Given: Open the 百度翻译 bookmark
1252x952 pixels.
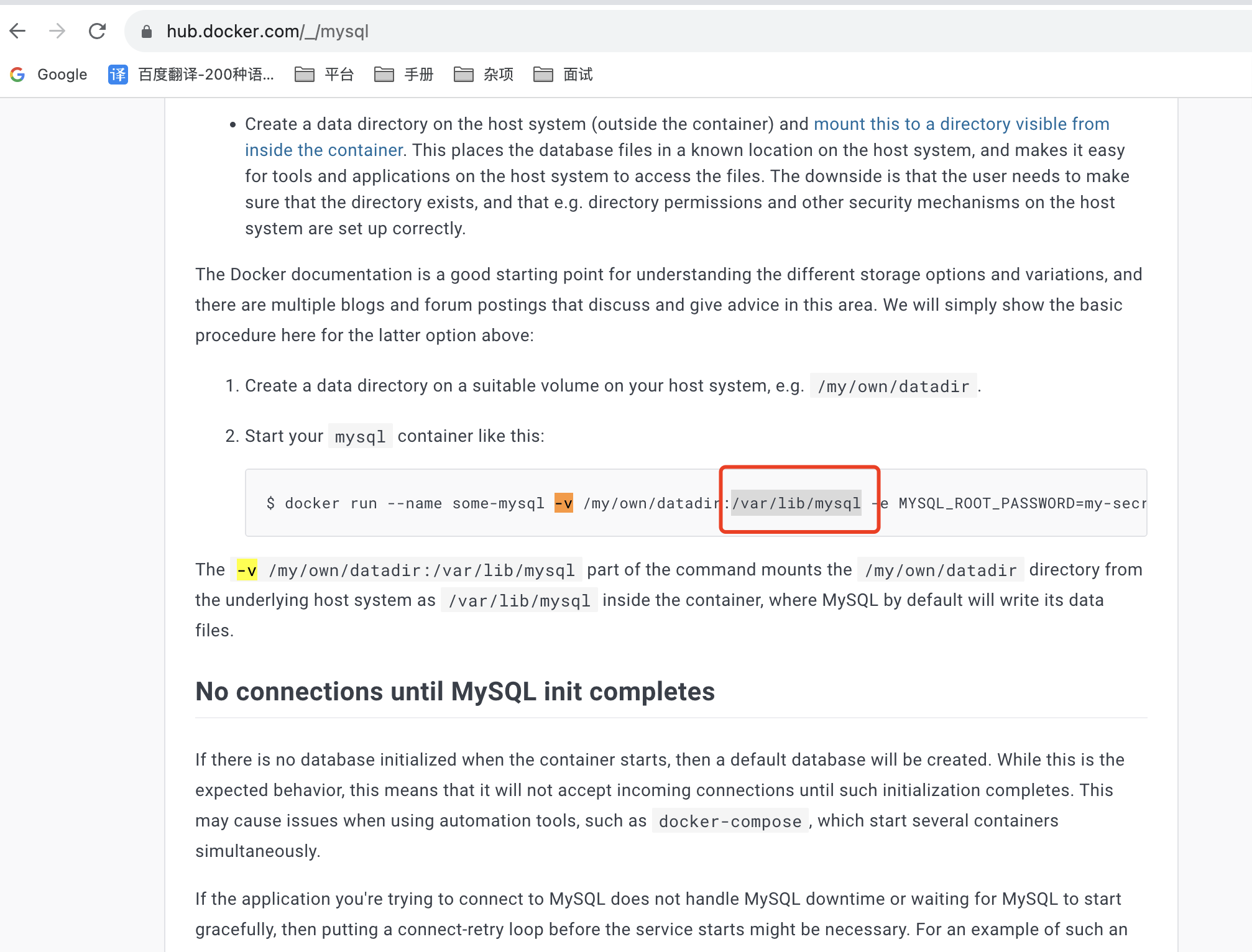Looking at the screenshot, I should (191, 75).
